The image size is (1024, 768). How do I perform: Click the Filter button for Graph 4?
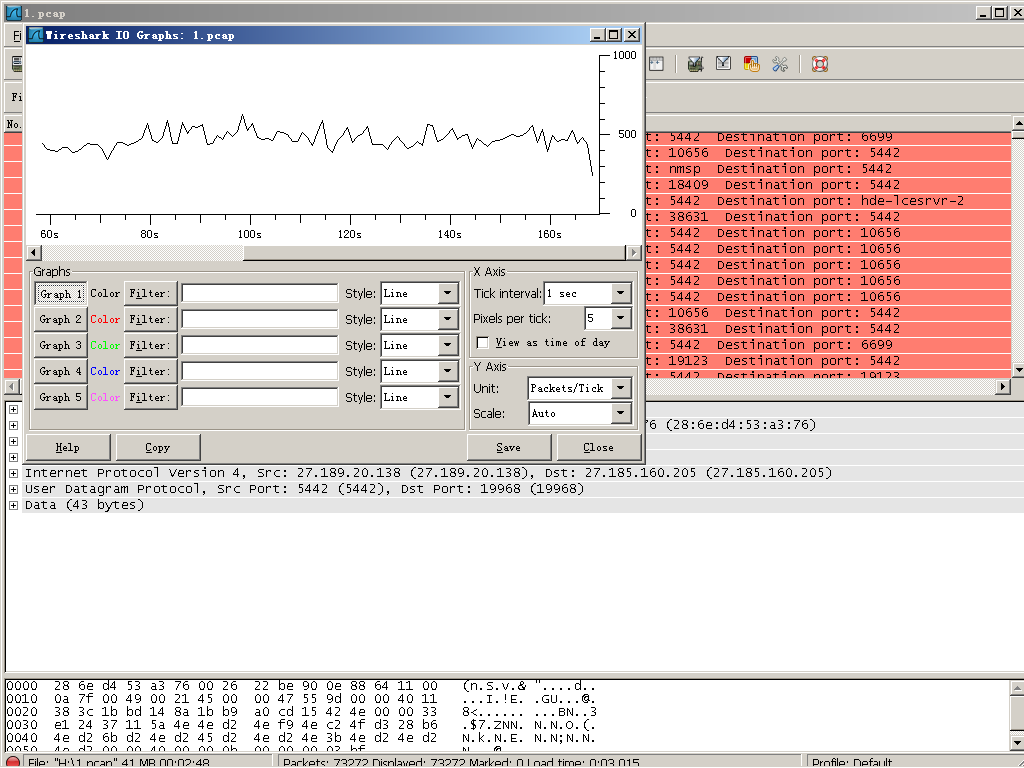pyautogui.click(x=150, y=371)
